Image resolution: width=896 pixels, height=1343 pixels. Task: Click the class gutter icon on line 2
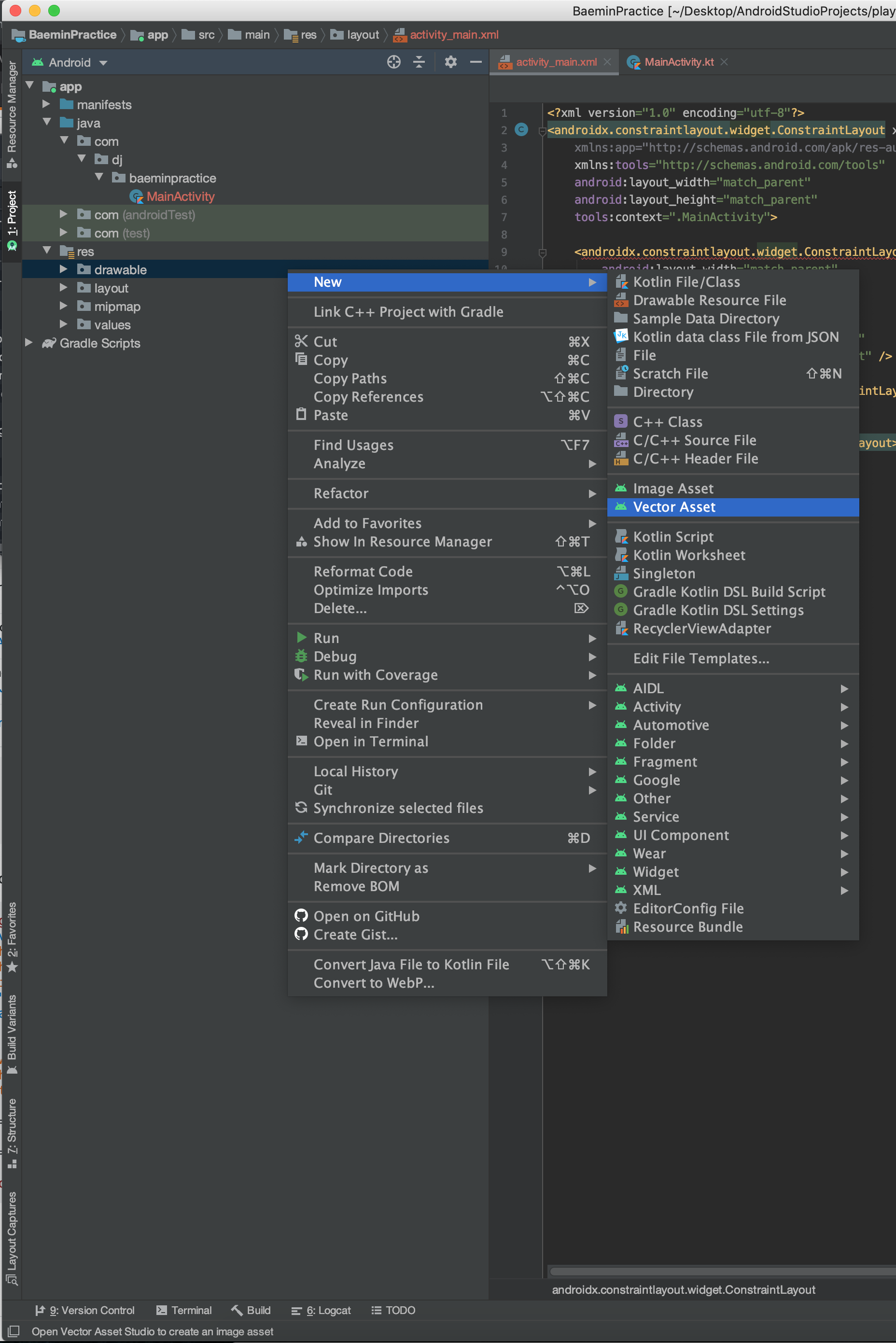(521, 130)
